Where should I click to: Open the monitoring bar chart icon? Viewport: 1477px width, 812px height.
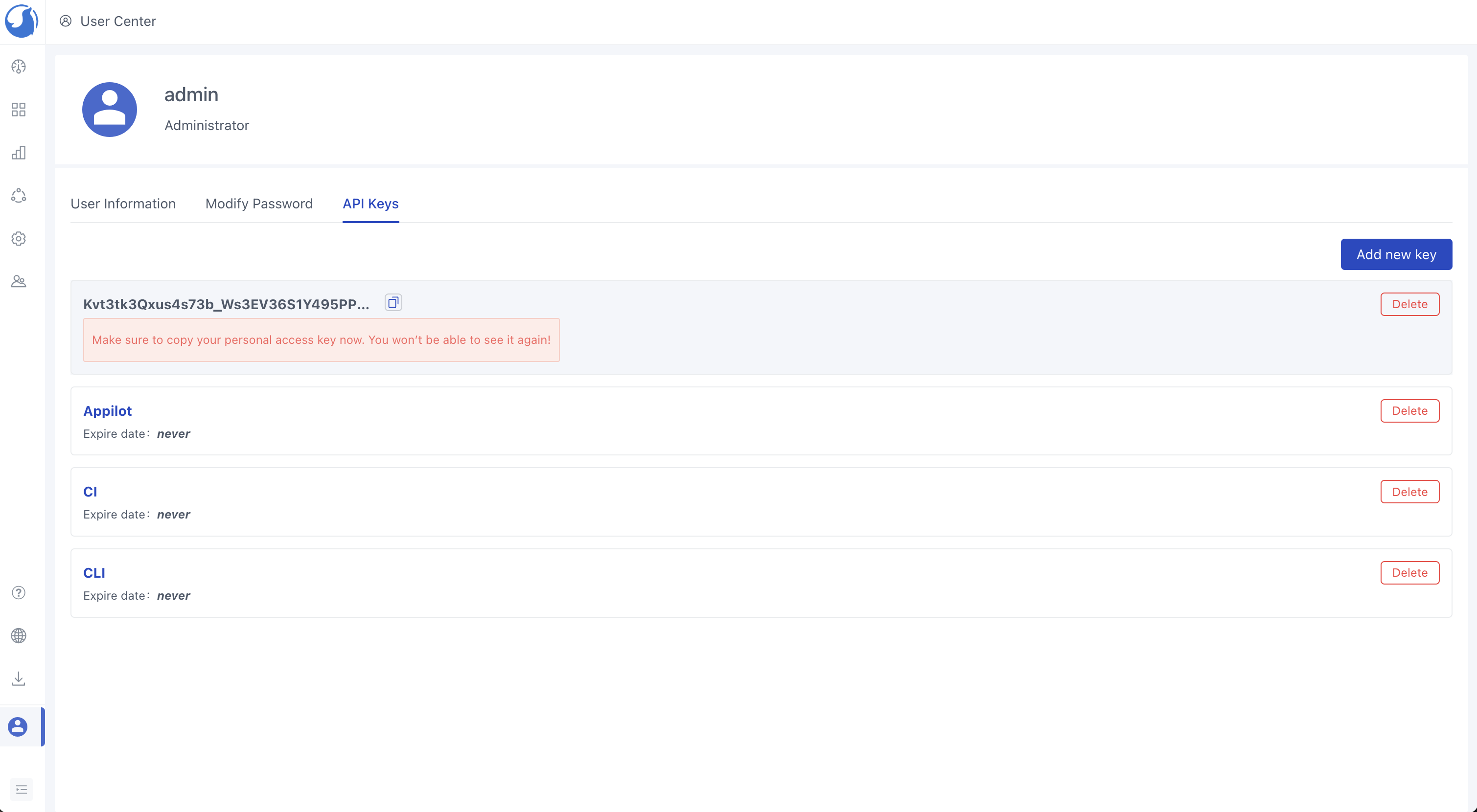pyautogui.click(x=18, y=153)
